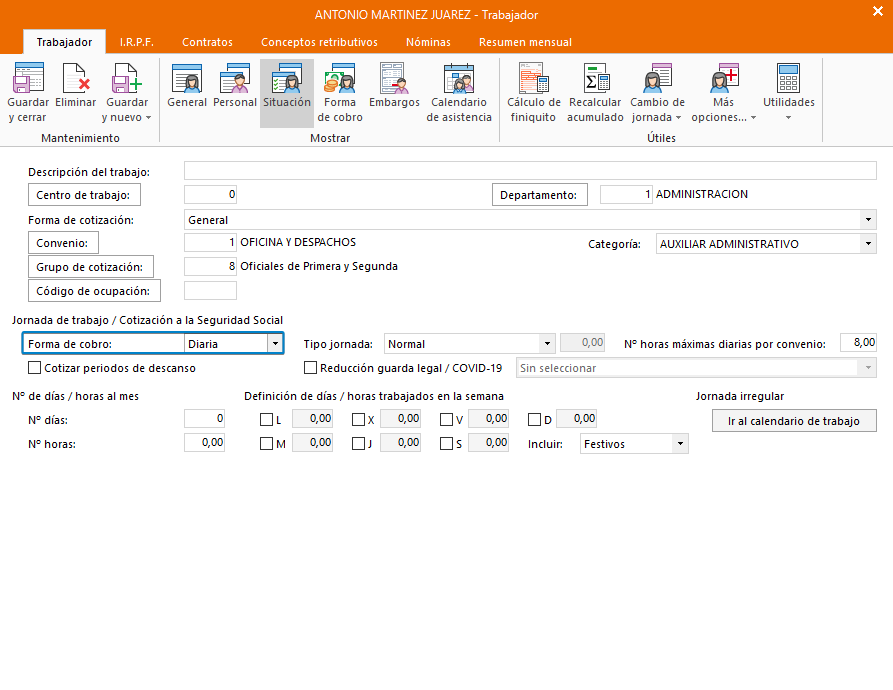
Task: Click the Departamento button
Action: click(539, 195)
